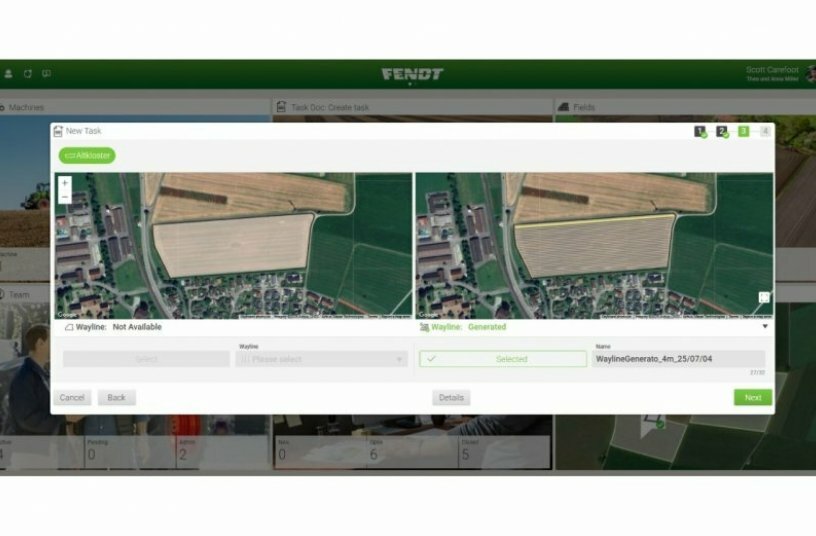The height and width of the screenshot is (536, 816).
Task: Jump to wizard step 4
Action: (x=764, y=131)
